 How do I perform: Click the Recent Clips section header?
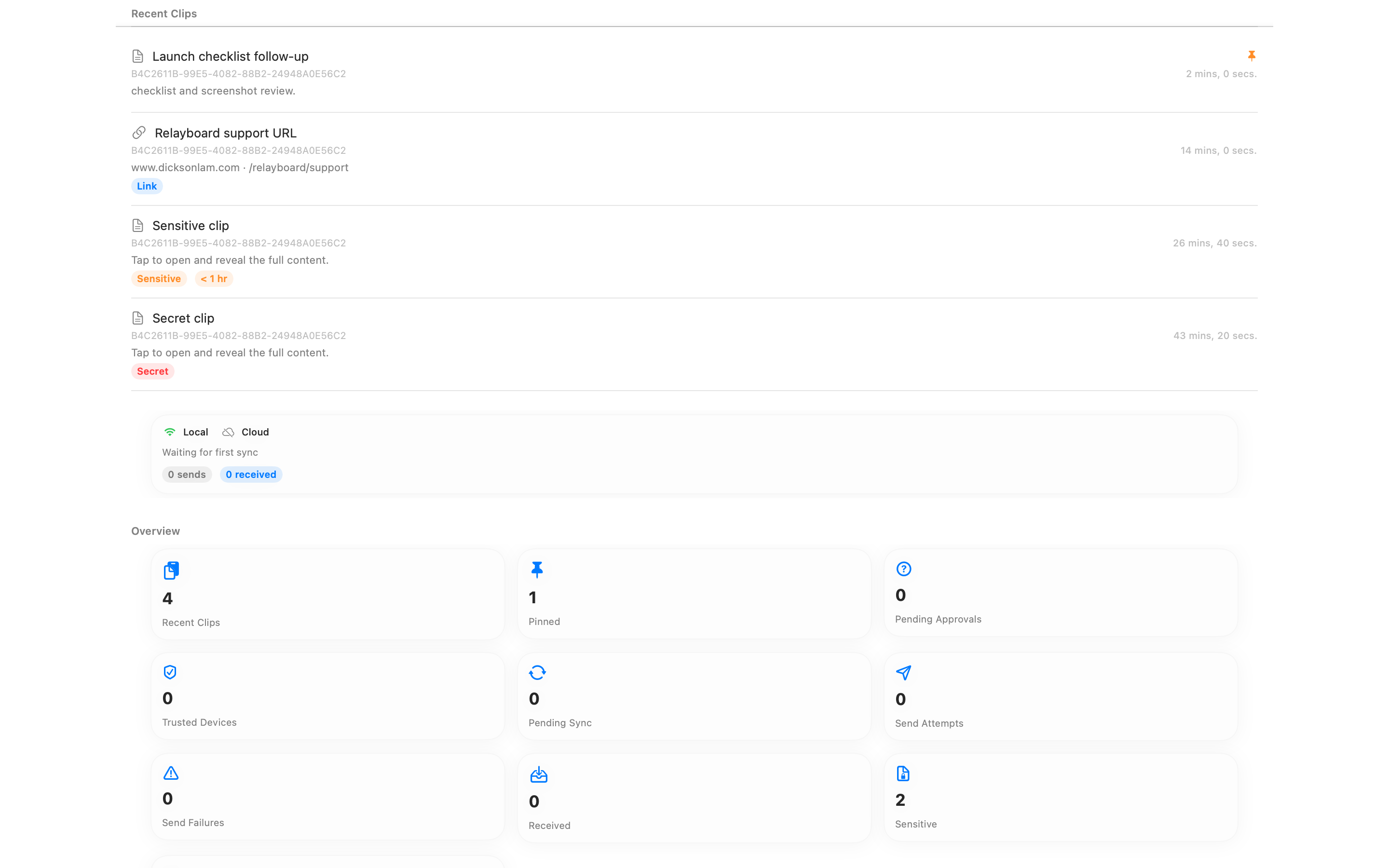point(164,14)
